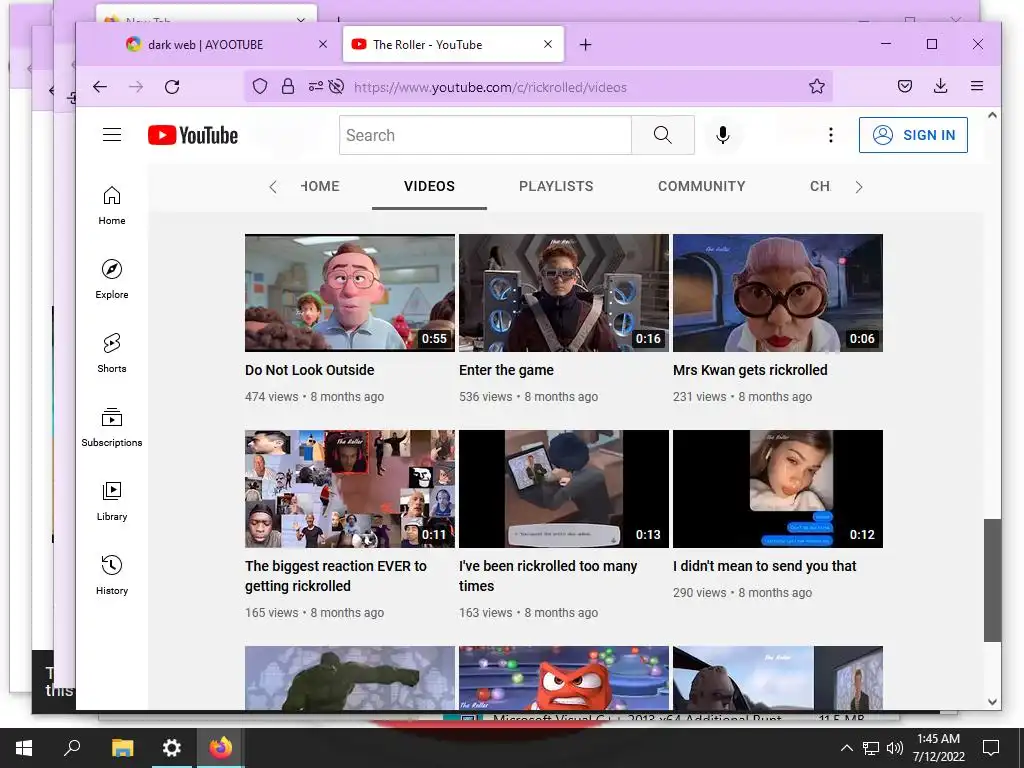This screenshot has height=768, width=1024.
Task: Open the Pocket save icon
Action: coord(904,86)
